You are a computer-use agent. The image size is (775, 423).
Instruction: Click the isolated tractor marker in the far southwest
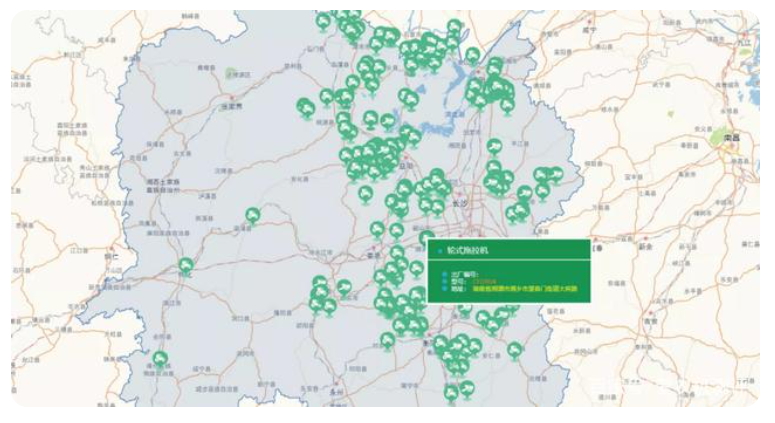(160, 360)
